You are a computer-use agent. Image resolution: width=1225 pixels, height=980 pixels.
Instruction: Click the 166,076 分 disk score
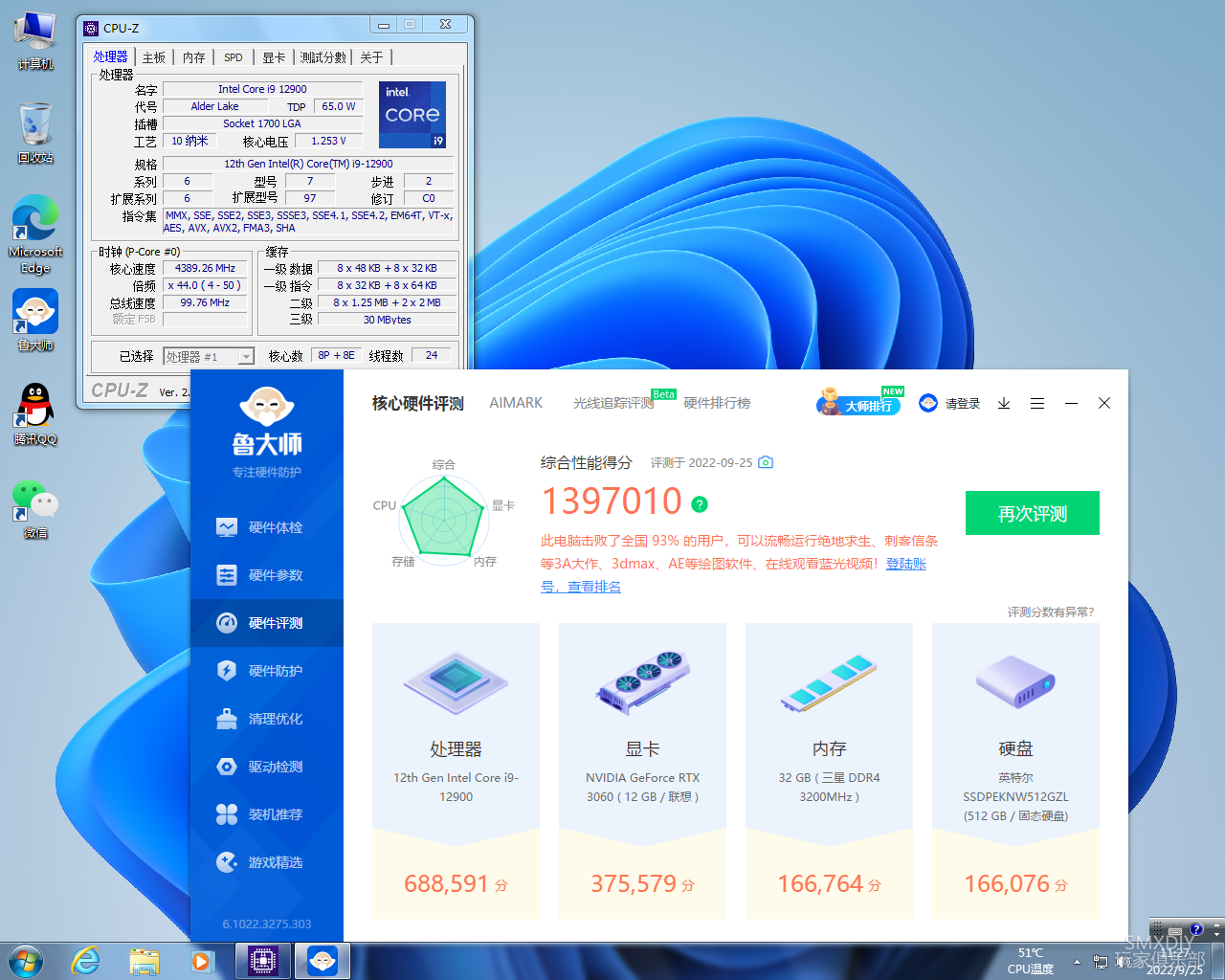pos(1015,883)
